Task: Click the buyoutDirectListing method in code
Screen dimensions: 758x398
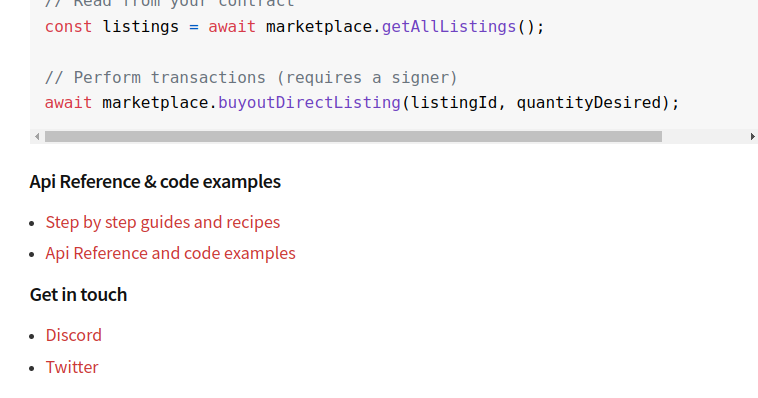Action: click(309, 103)
